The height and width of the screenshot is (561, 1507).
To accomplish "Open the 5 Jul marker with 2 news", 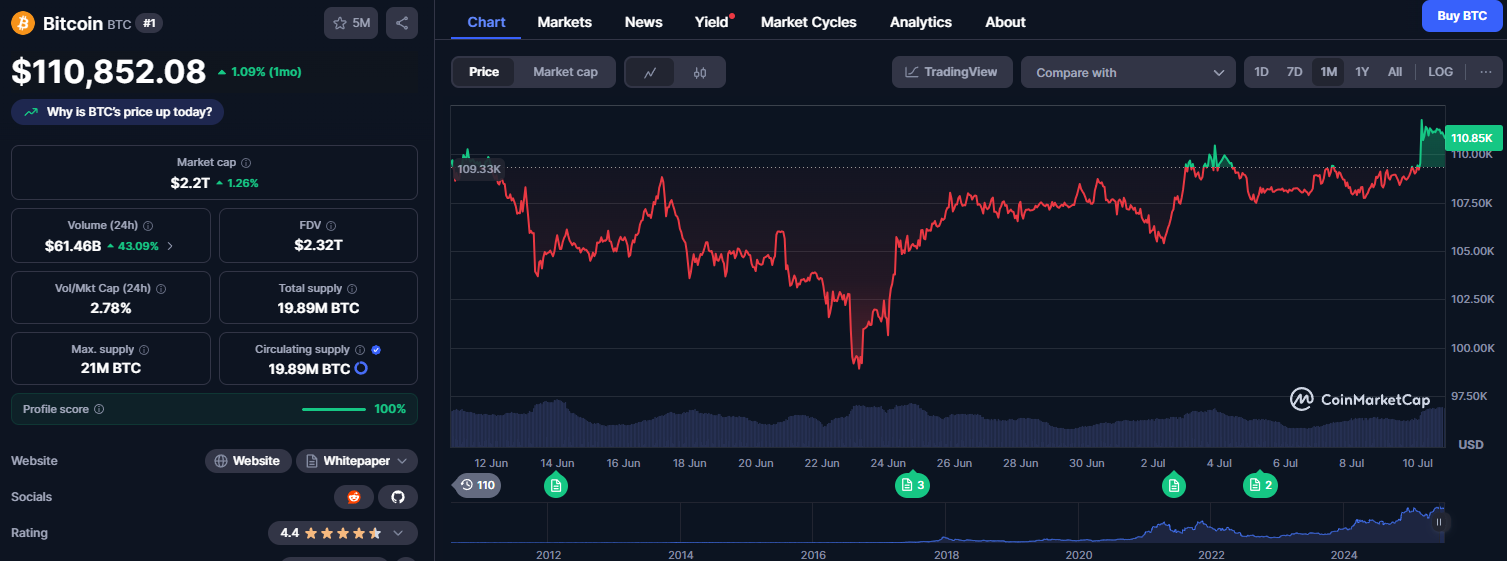I will 1260,486.
